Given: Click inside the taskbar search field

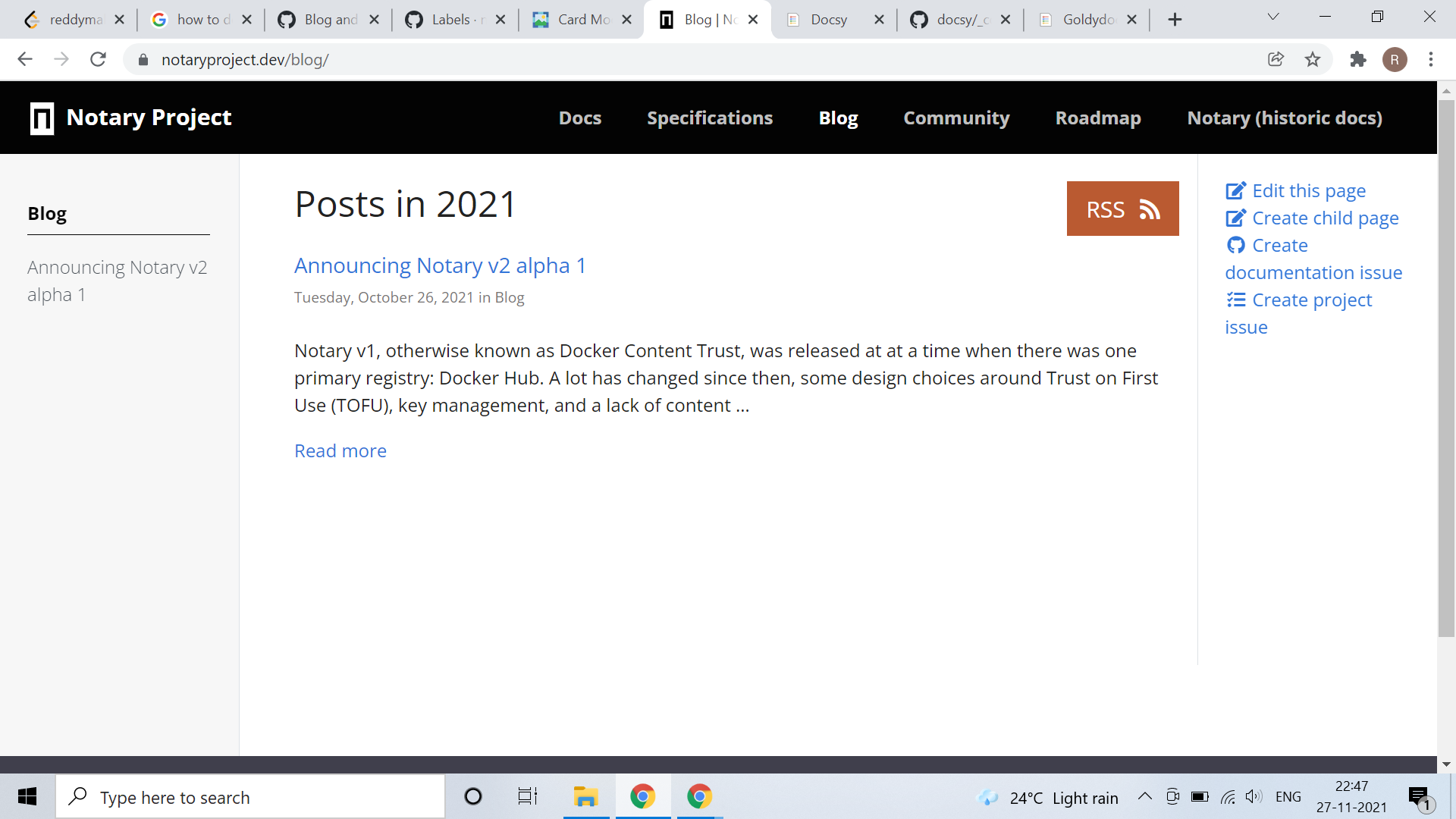Looking at the screenshot, I should 250,797.
